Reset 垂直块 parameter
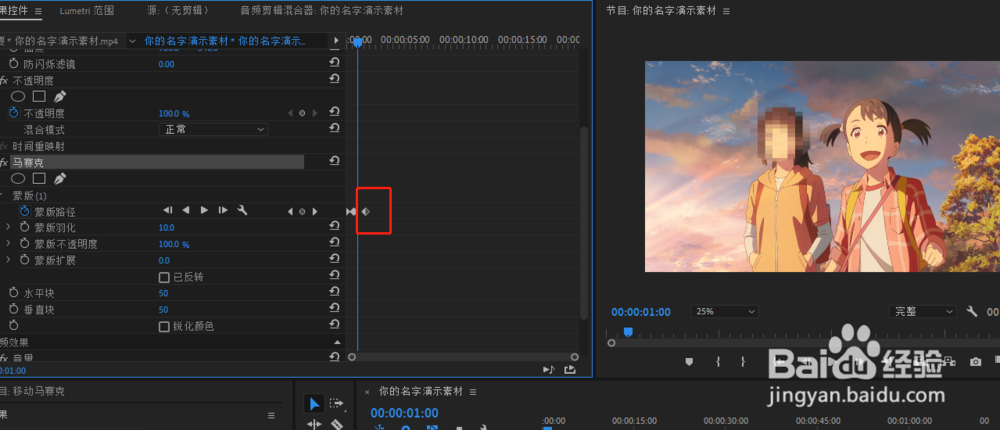1000x430 pixels. [334, 309]
